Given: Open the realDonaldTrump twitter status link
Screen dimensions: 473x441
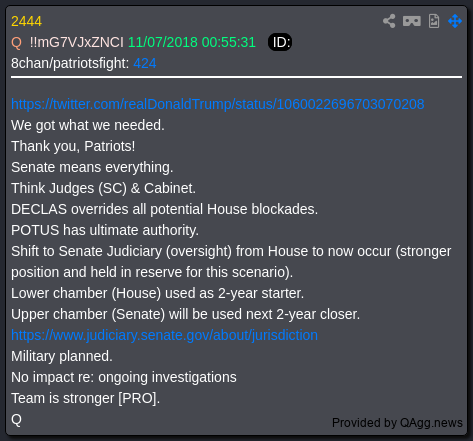Looking at the screenshot, I should (218, 104).
